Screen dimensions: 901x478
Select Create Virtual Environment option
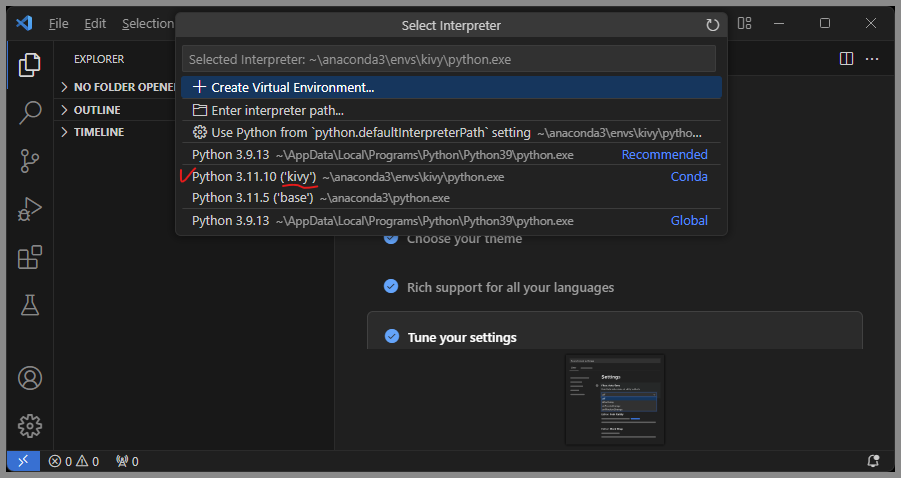pyautogui.click(x=451, y=87)
